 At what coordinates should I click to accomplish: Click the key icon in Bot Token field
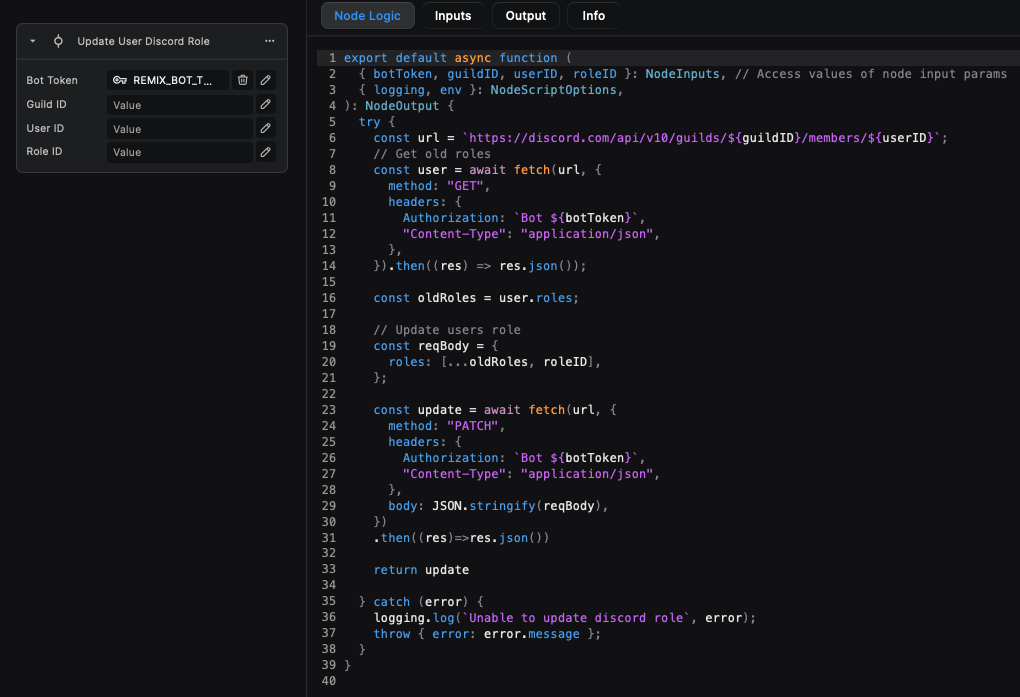120,80
